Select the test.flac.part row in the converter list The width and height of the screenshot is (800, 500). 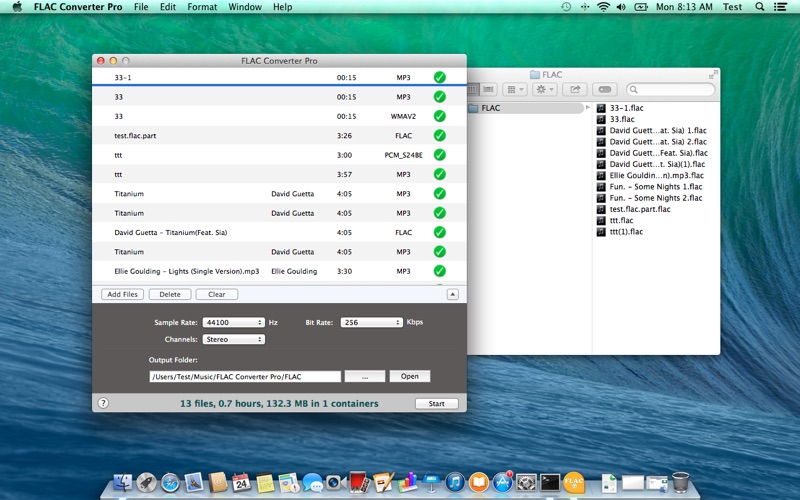279,135
